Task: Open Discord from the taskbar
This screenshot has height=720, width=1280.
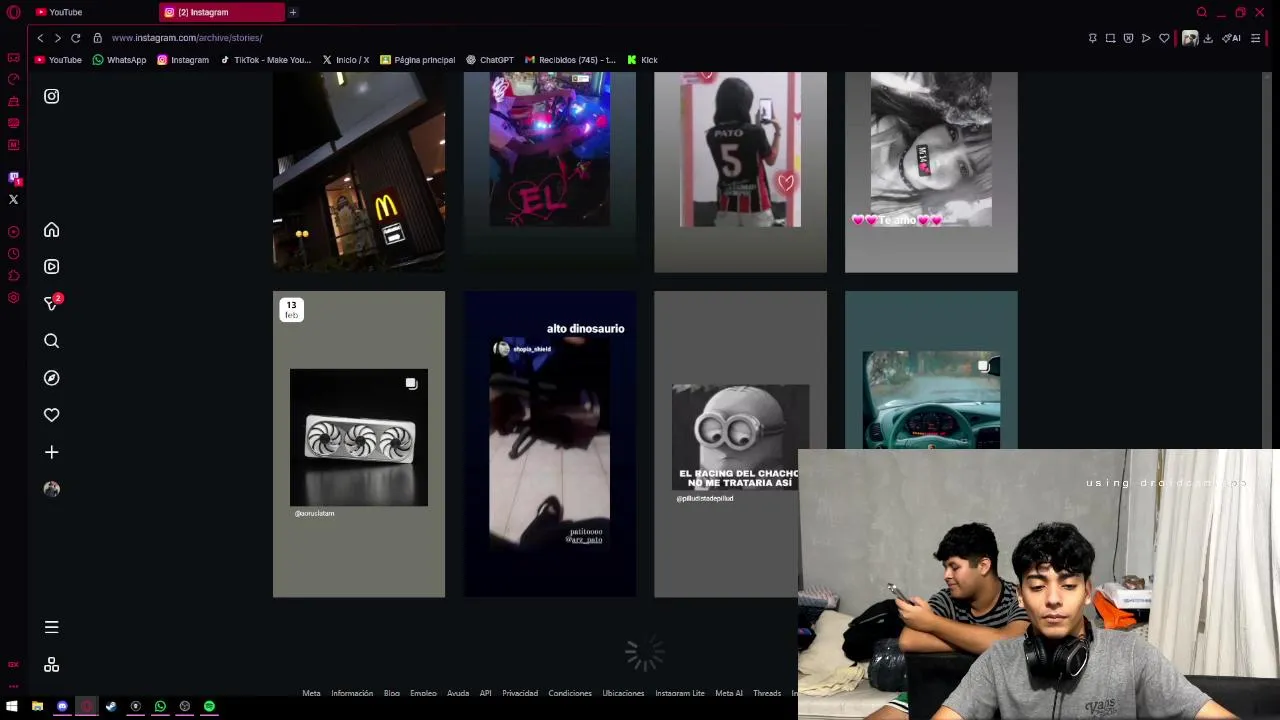Action: (x=62, y=706)
